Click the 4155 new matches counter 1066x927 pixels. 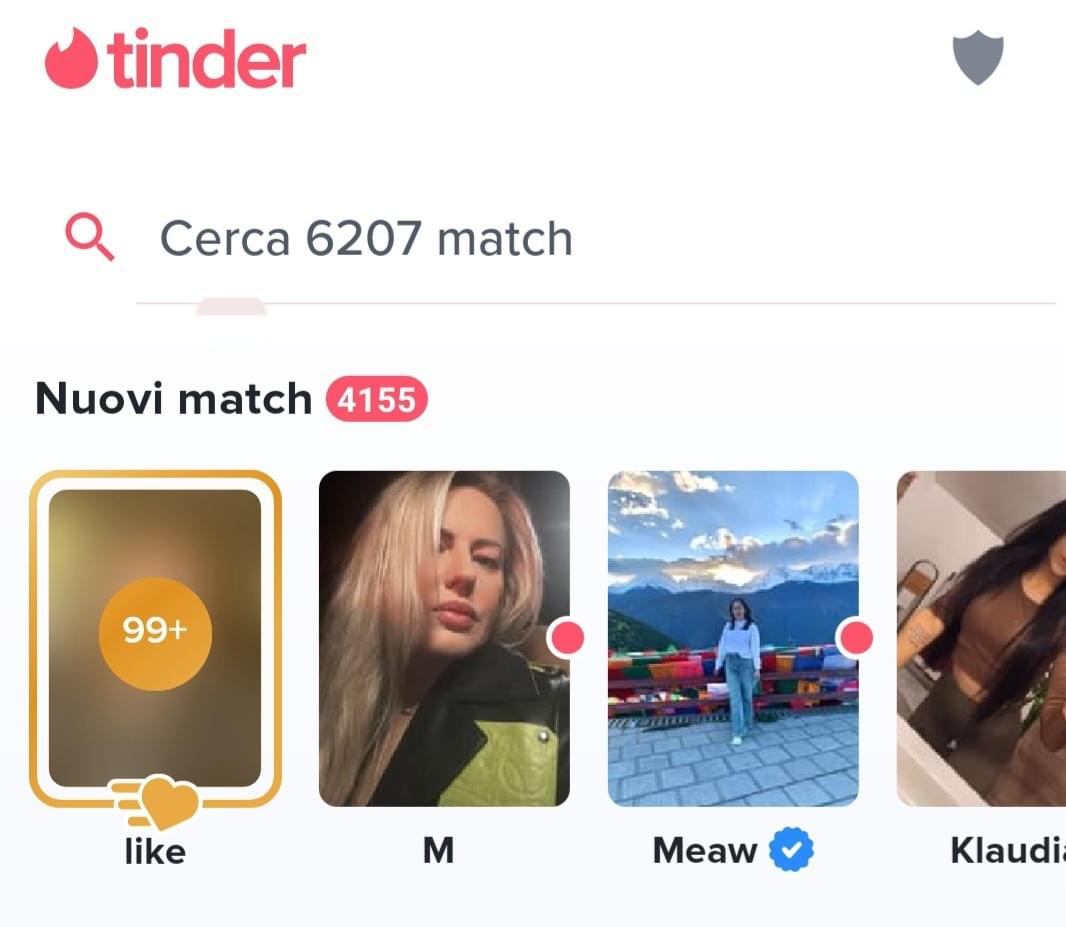point(377,399)
